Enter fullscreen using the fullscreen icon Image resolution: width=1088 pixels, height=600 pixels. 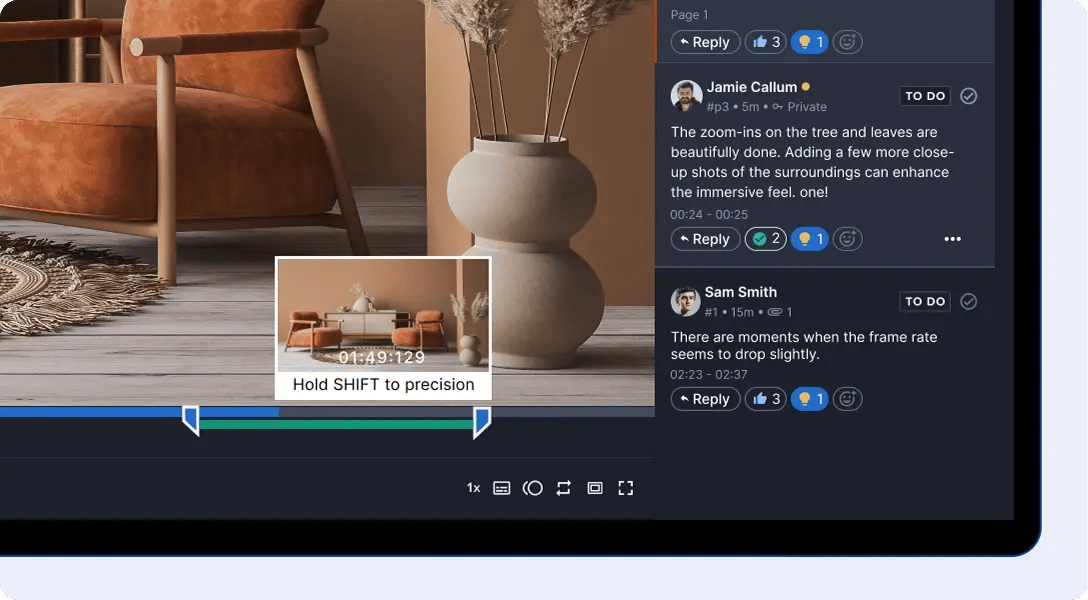coord(627,488)
